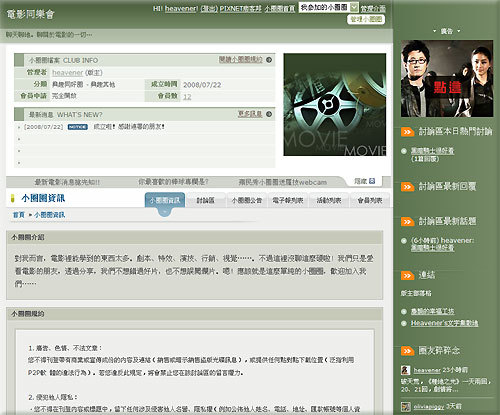The image size is (500, 415).
Task: Switch to the 會員列表 tab
Action: (x=370, y=200)
